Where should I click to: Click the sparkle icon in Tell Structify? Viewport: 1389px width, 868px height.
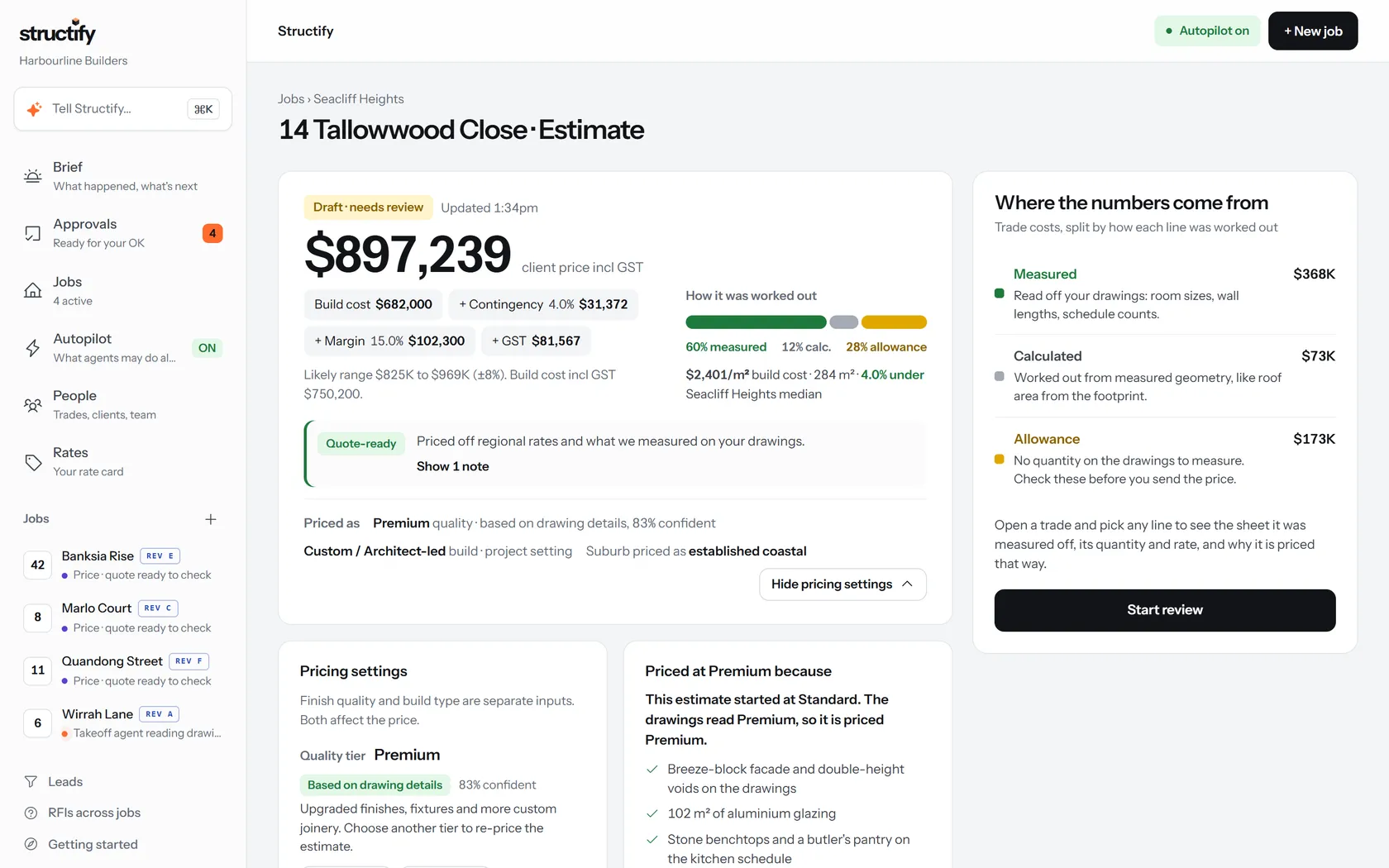(x=34, y=109)
